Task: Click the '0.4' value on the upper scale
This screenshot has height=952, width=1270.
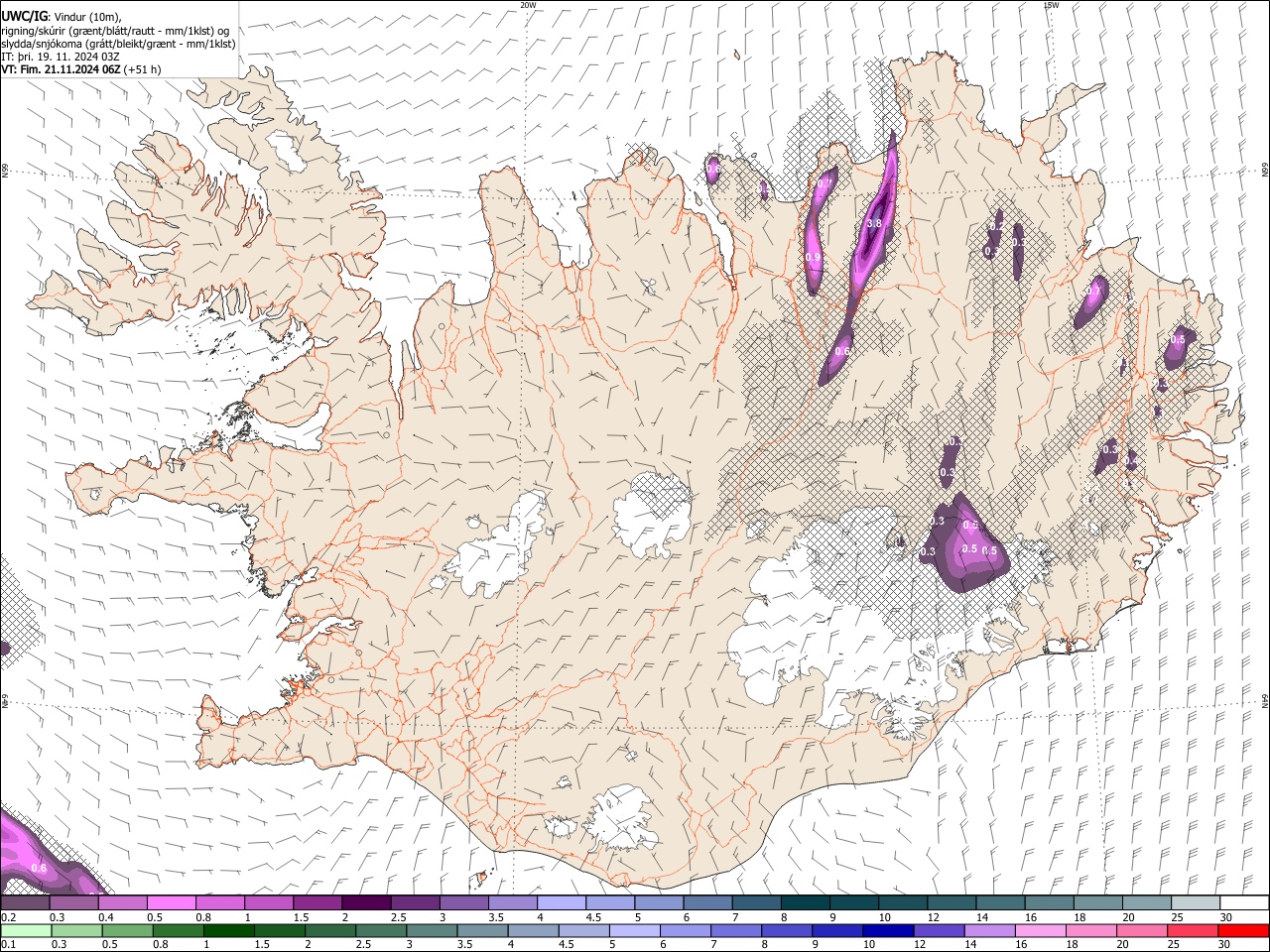Action: point(106,917)
